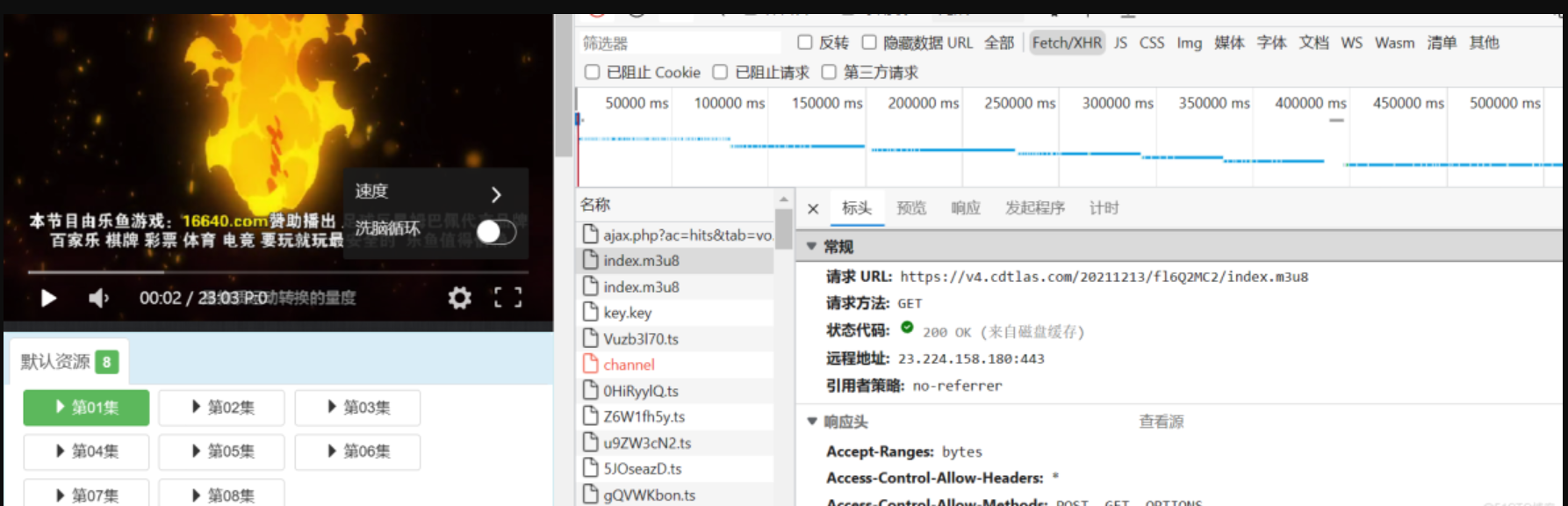Screen dimensions: 1568x506
Task: Filter requests by 清单 manifest type
Action: pos(1442,42)
